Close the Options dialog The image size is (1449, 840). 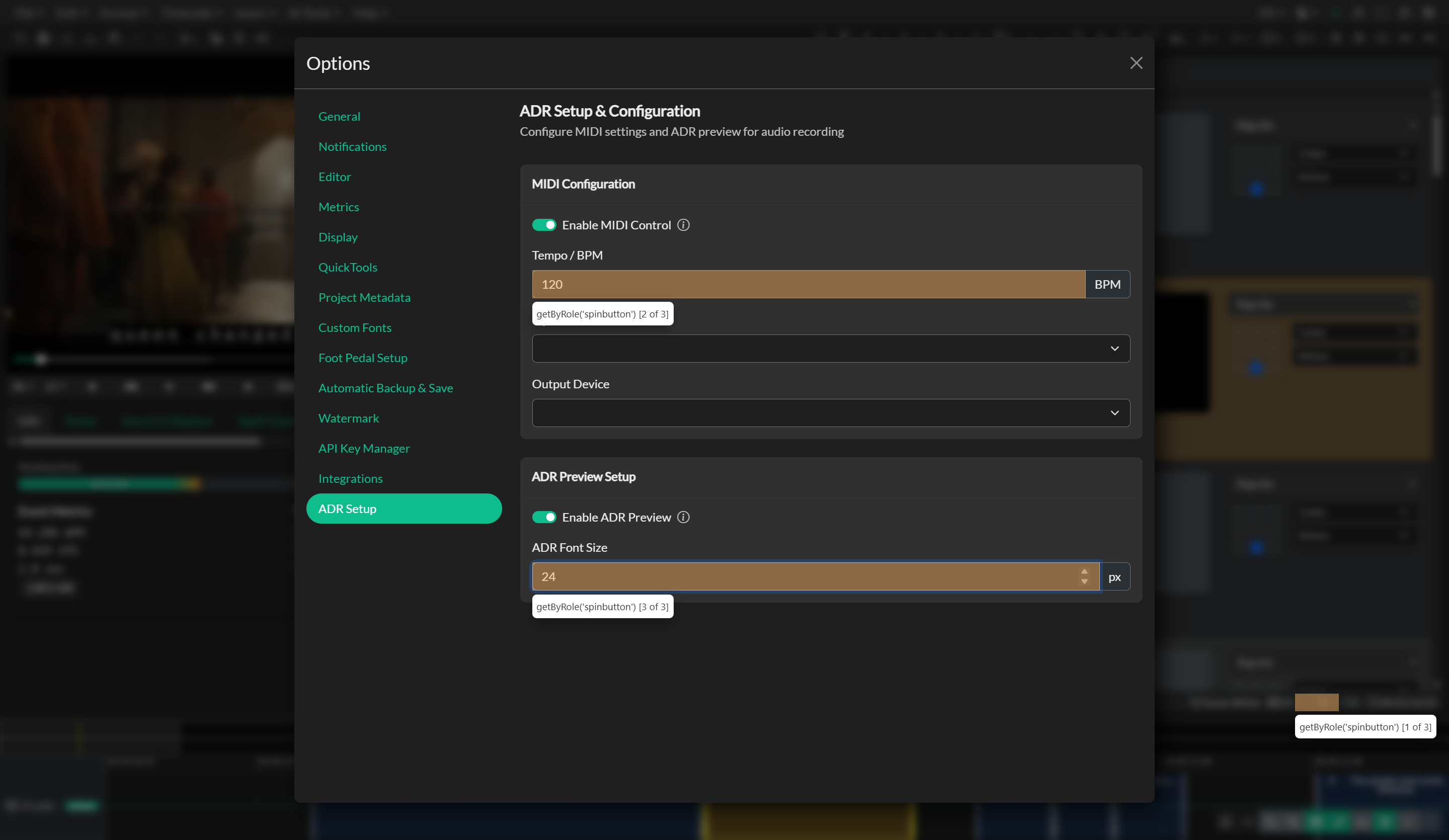pyautogui.click(x=1136, y=63)
